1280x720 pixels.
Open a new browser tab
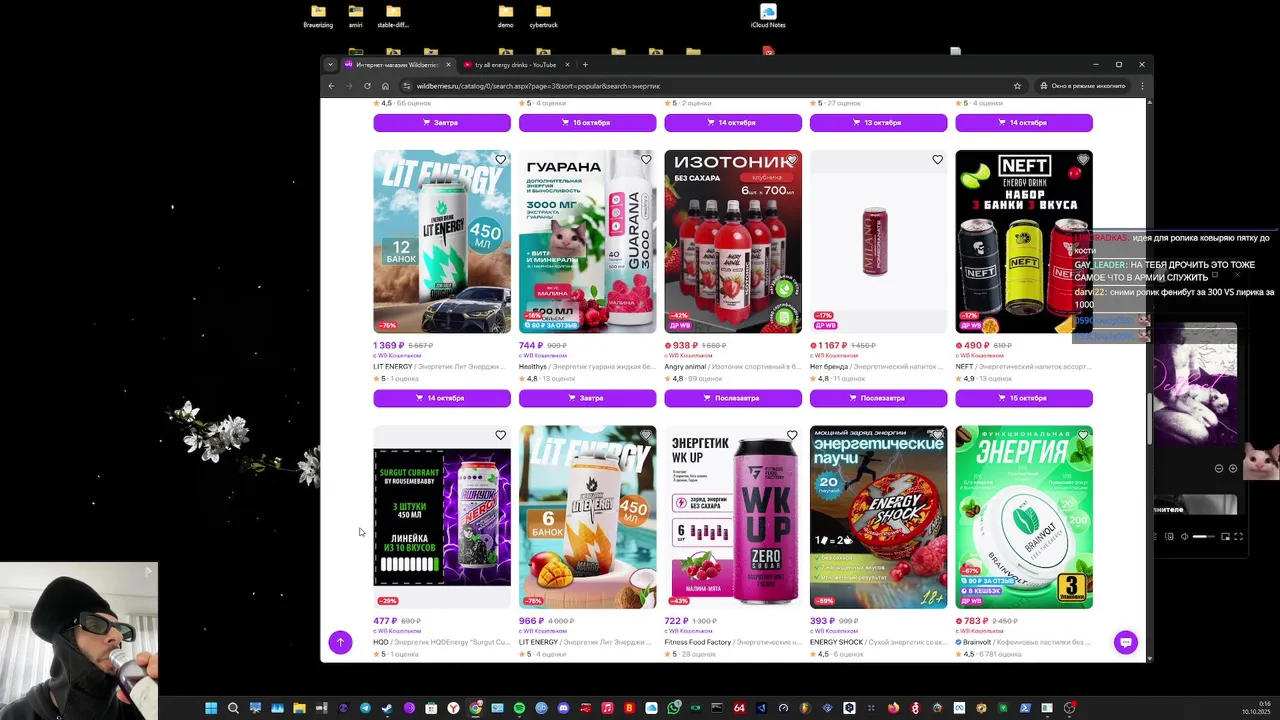click(x=585, y=64)
